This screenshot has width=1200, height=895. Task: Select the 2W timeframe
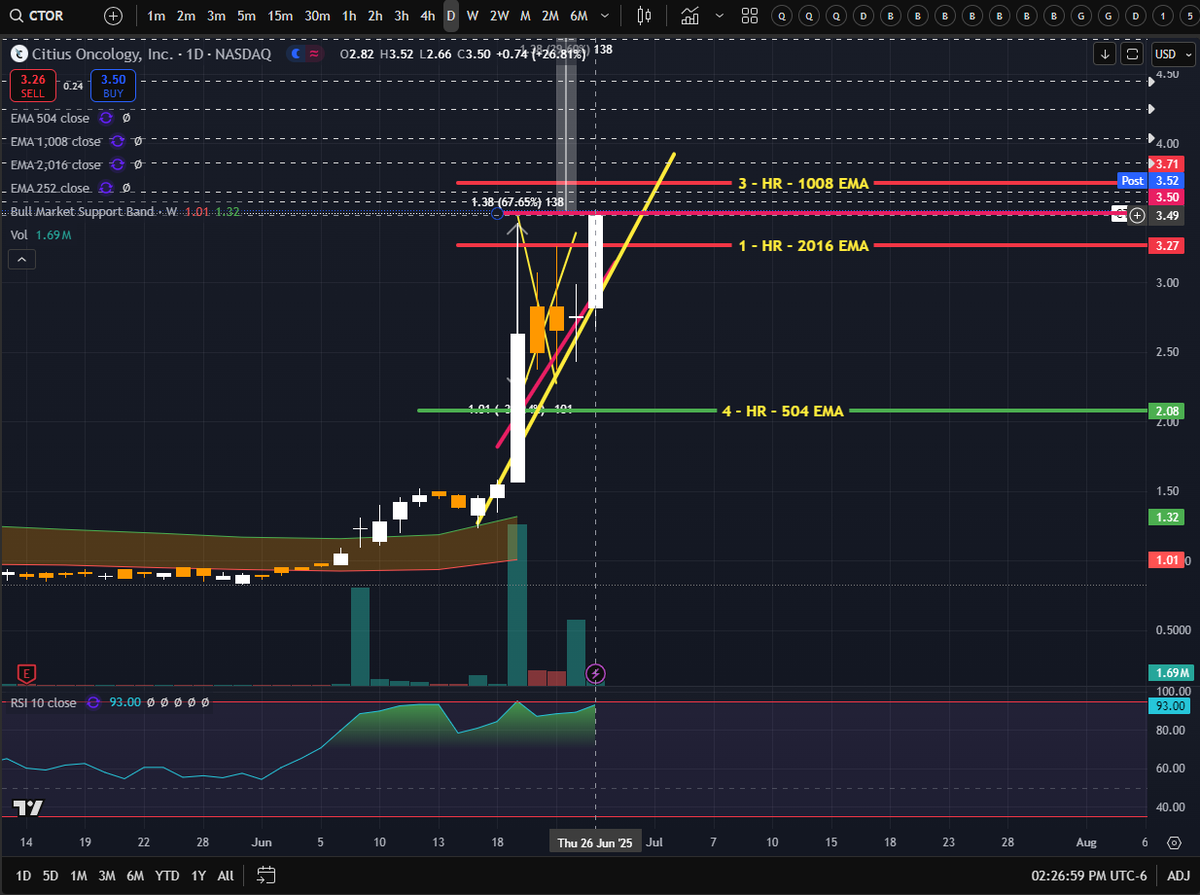tap(500, 16)
